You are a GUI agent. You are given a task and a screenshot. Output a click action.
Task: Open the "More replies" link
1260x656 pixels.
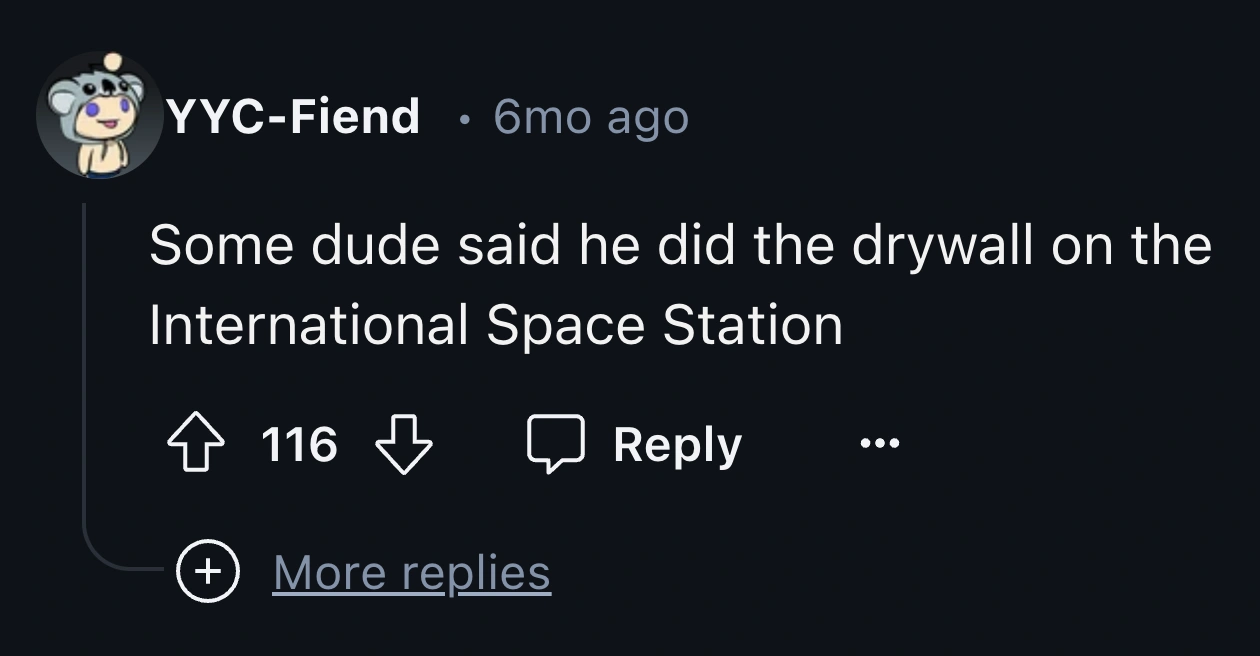pos(411,572)
